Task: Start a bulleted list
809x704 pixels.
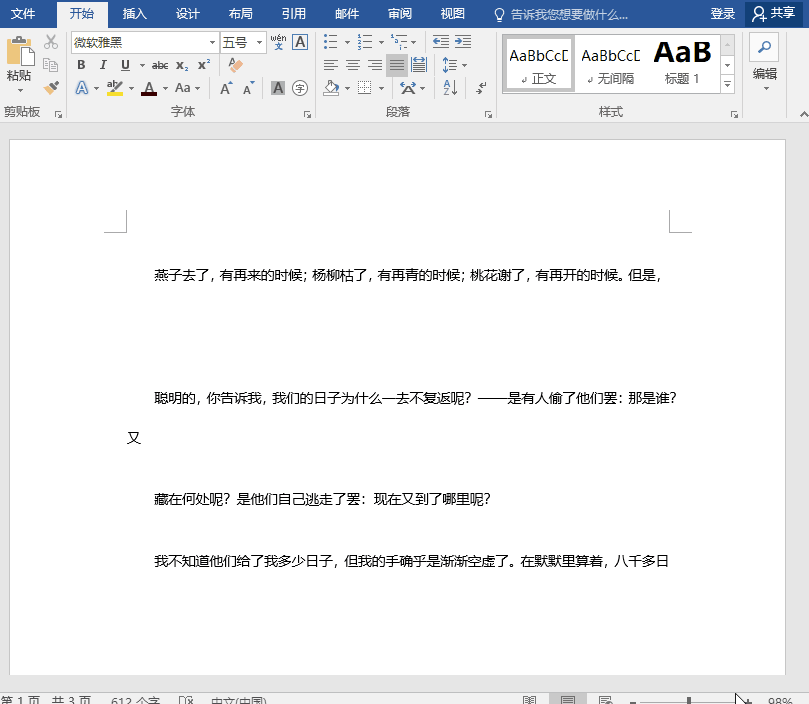Action: 330,42
